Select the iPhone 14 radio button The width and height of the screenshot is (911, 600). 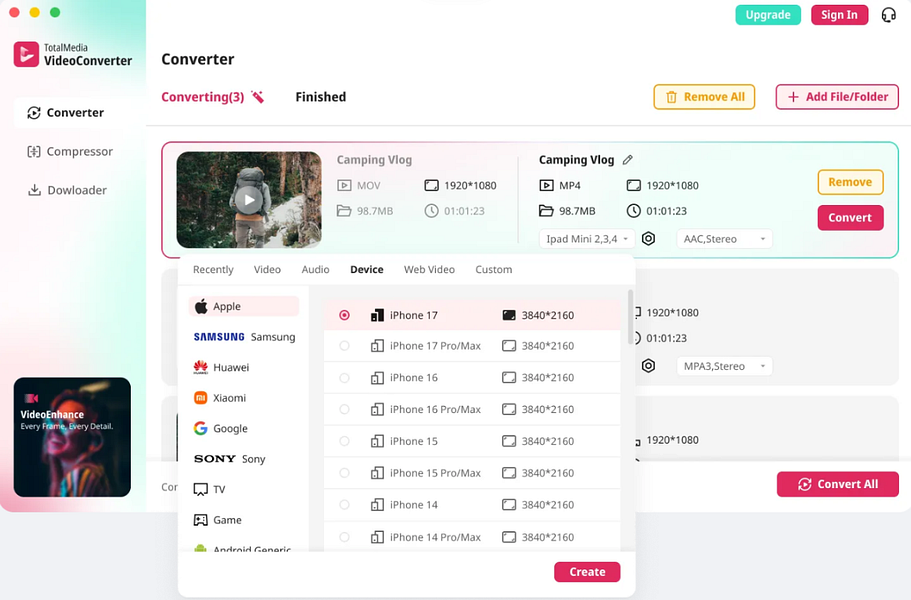[x=345, y=505]
